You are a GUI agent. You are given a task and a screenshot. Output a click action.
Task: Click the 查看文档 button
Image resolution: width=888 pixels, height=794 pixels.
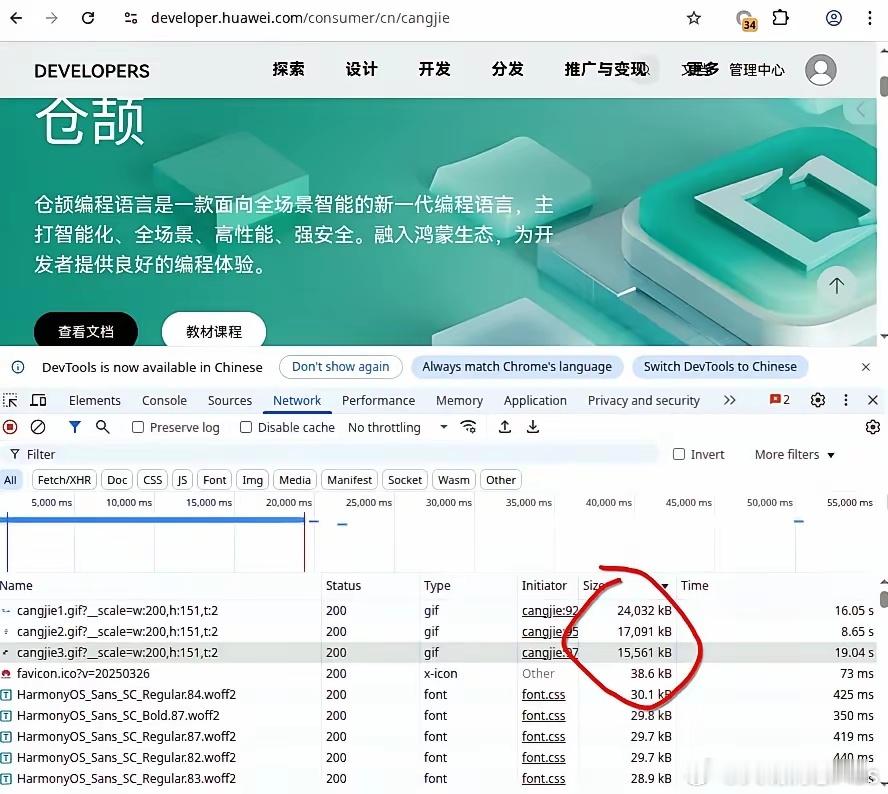(86, 331)
